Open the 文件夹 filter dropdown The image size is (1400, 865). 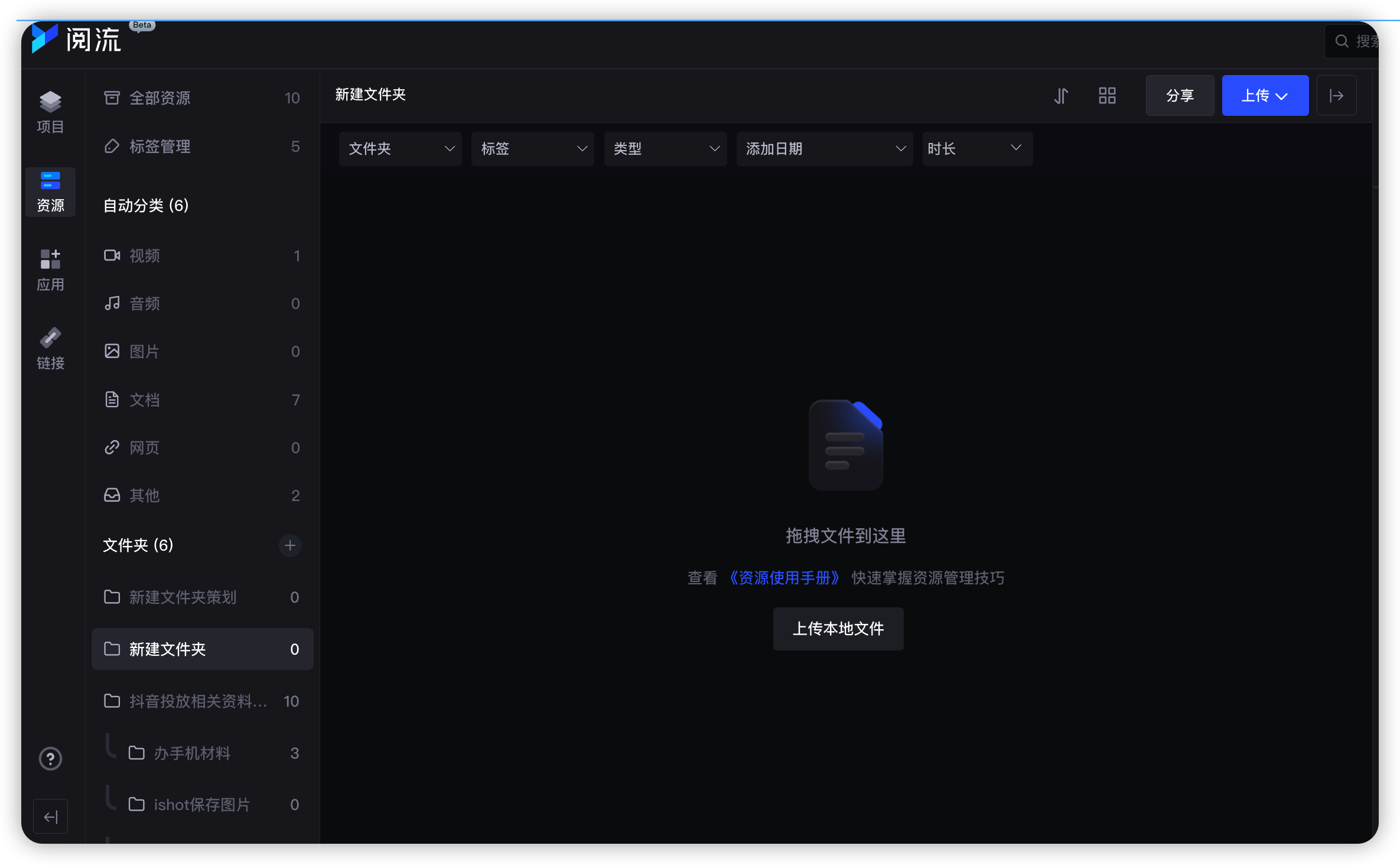click(x=400, y=149)
